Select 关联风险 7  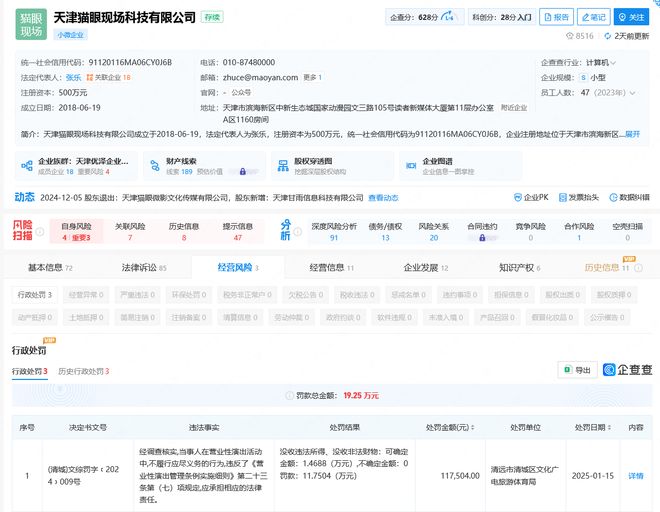[130, 232]
